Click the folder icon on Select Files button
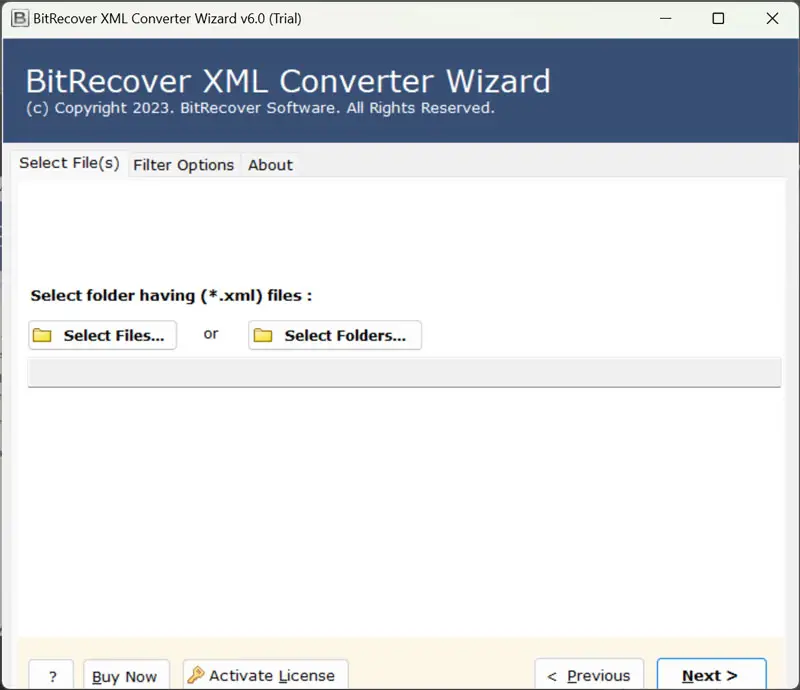The image size is (800, 690). tap(42, 335)
